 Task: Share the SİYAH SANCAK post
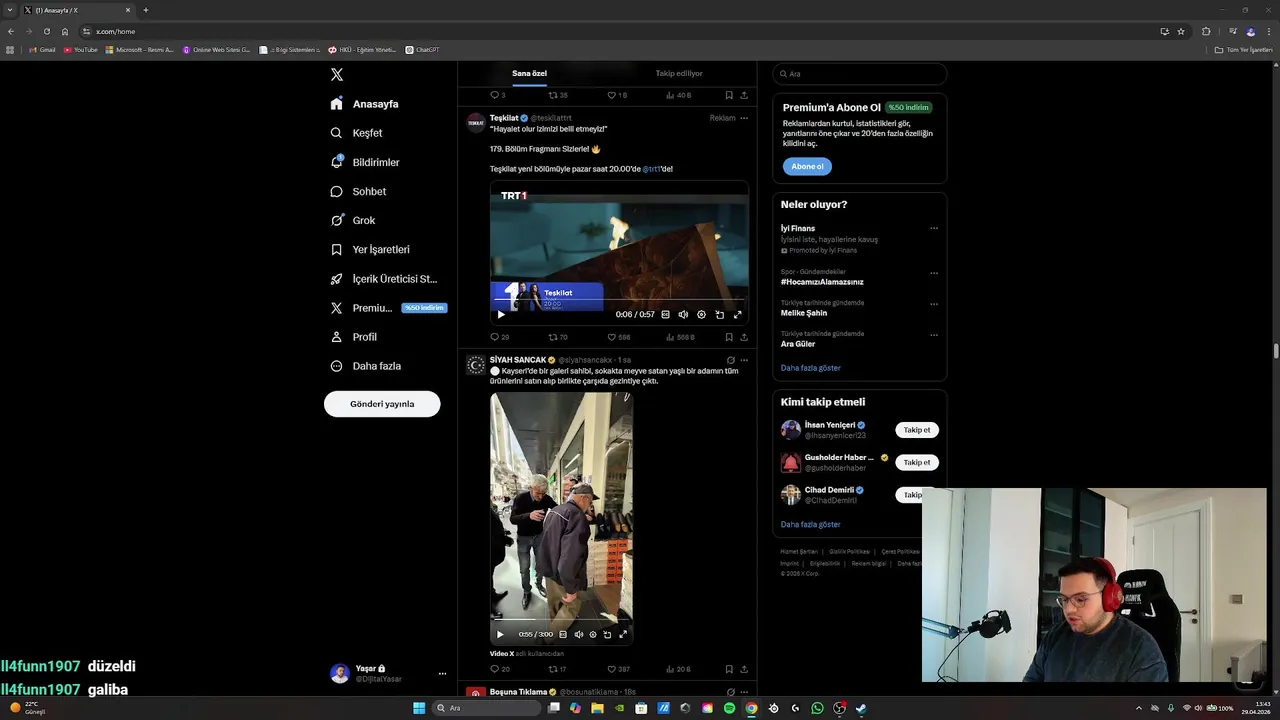(x=744, y=669)
